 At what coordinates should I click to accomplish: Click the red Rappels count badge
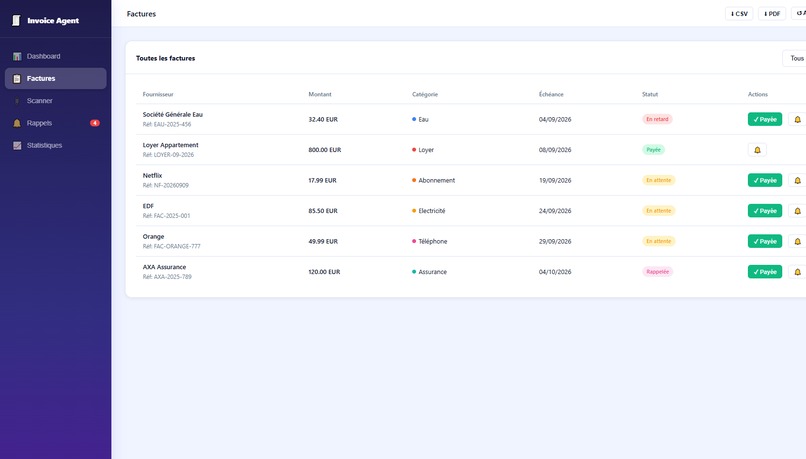pyautogui.click(x=95, y=123)
